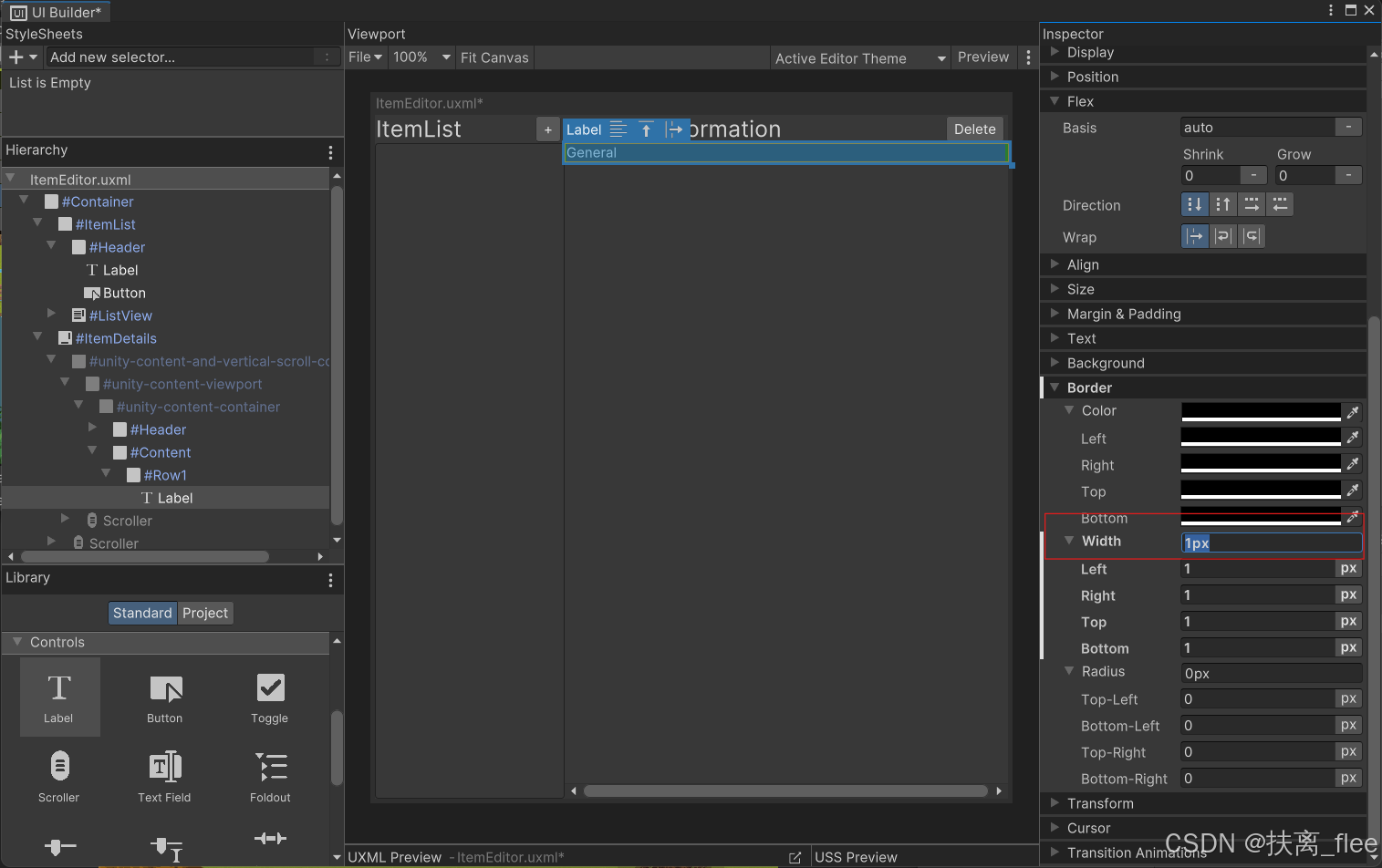
Task: Click the Delete button in the canvas
Action: 973,129
